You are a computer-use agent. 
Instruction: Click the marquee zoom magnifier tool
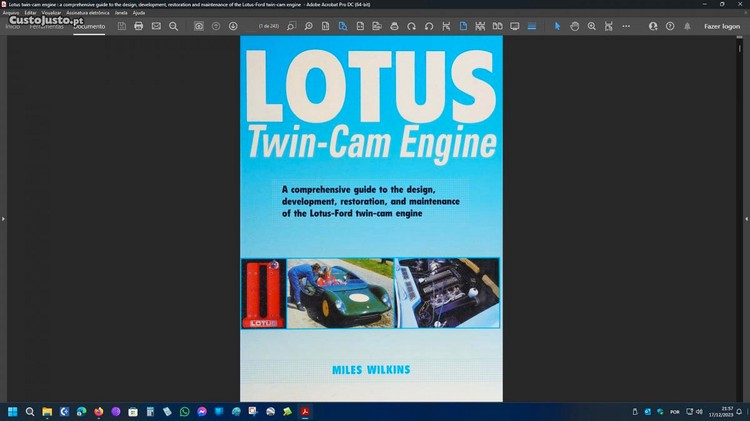pyautogui.click(x=592, y=26)
